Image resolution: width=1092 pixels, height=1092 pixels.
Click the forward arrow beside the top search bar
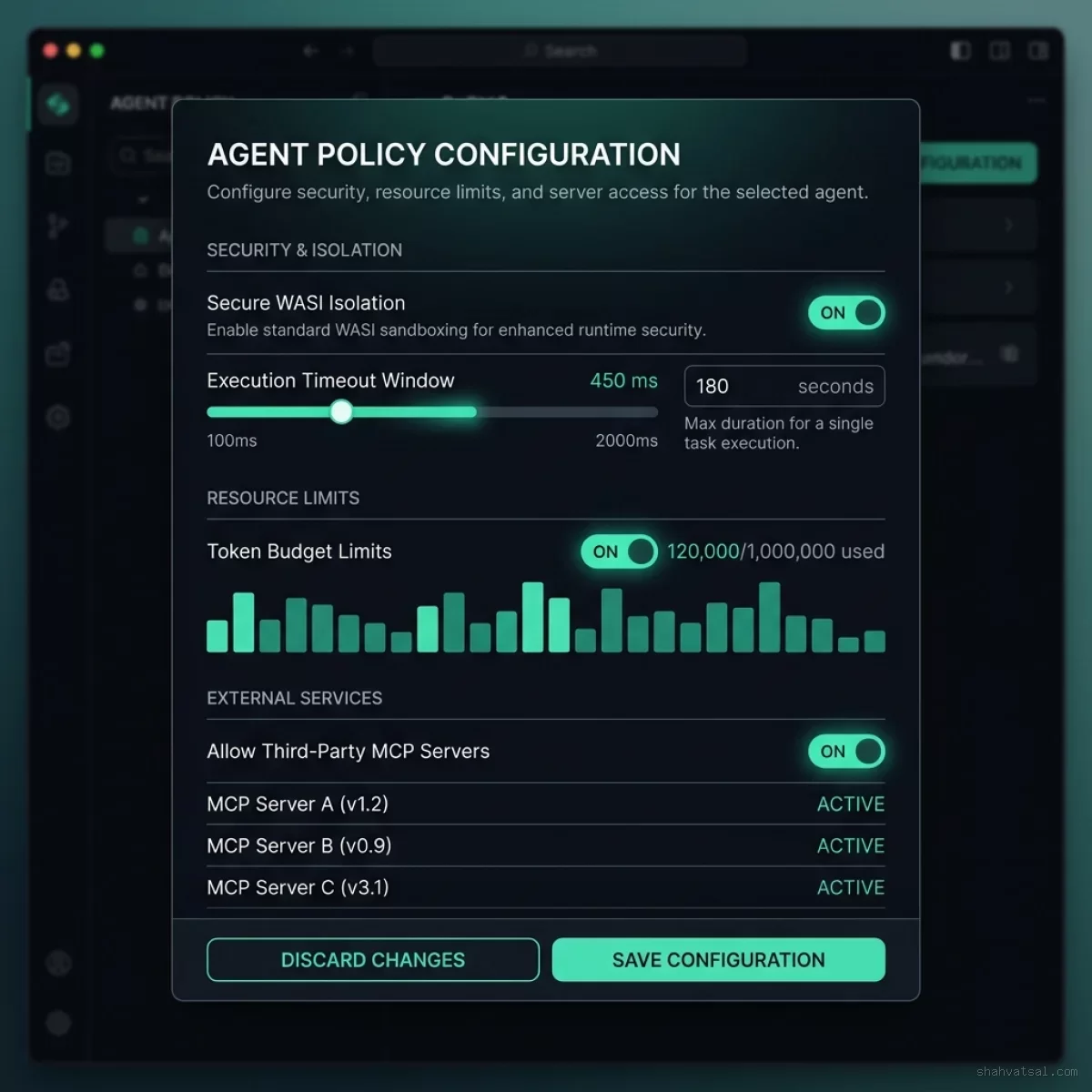(347, 51)
